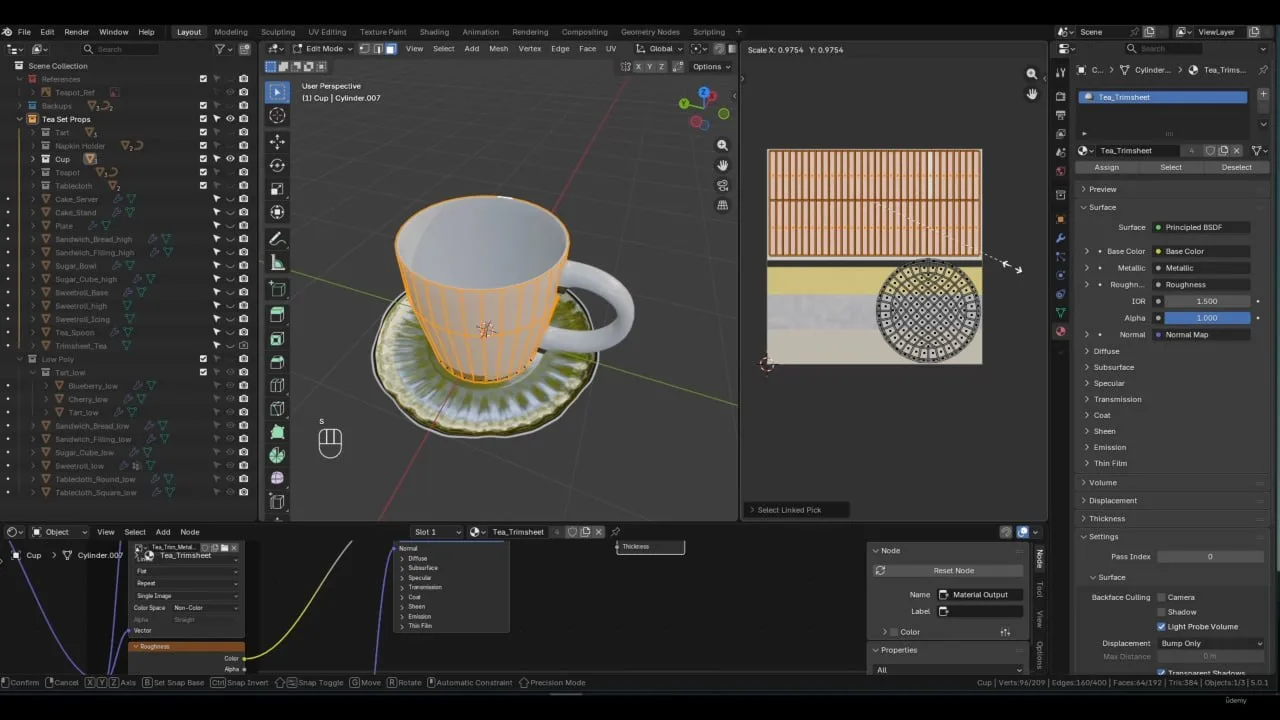Click the Assign material button
Viewport: 1280px width, 720px height.
coord(1107,167)
